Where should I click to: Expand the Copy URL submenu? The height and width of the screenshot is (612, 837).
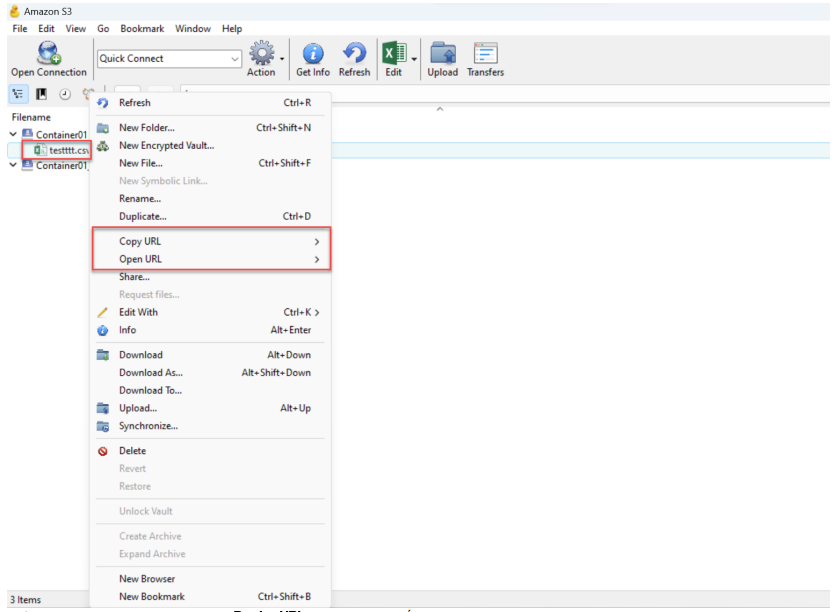point(210,241)
